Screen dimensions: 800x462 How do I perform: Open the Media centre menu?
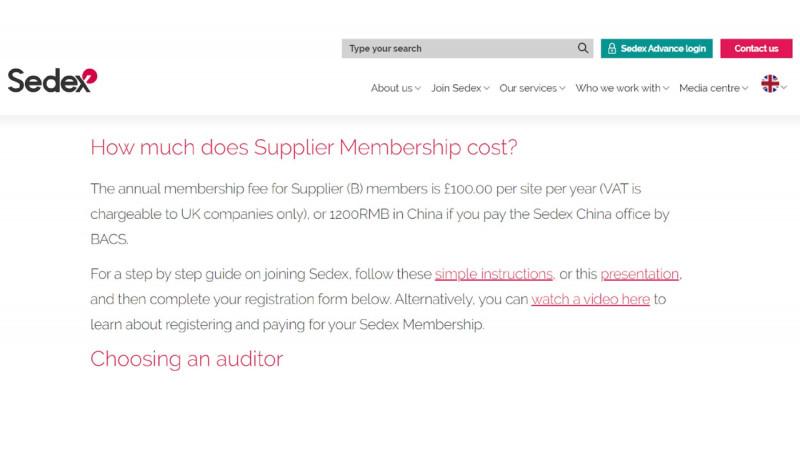709,88
